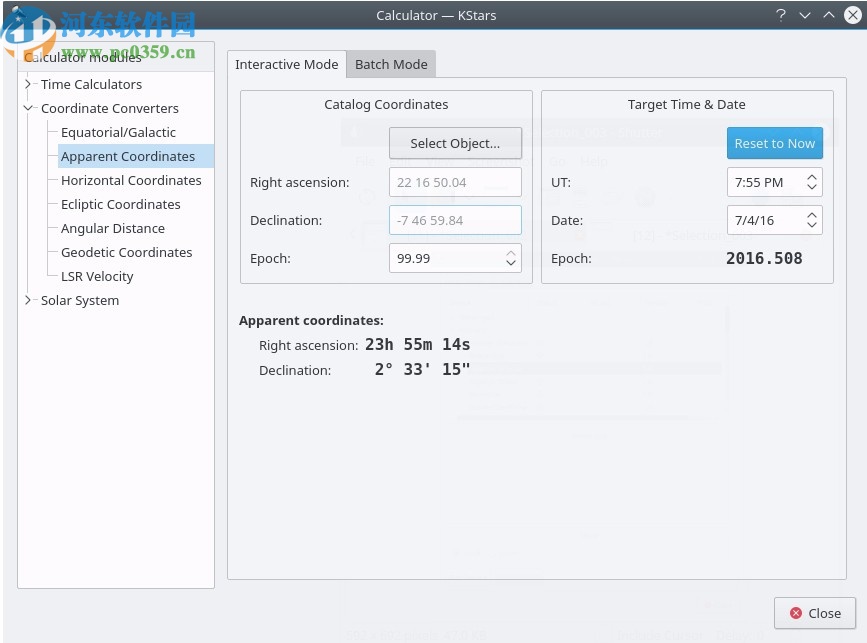This screenshot has height=643, width=867.
Task: Click the help question mark icon
Action: 781,15
